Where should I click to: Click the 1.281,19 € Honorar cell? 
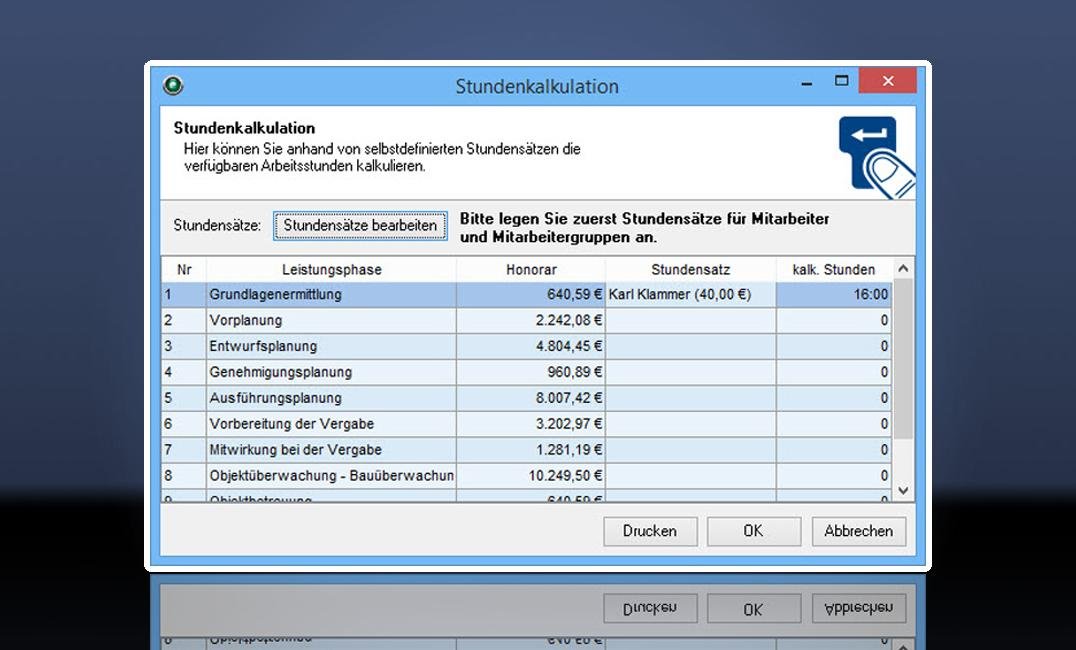tap(531, 450)
